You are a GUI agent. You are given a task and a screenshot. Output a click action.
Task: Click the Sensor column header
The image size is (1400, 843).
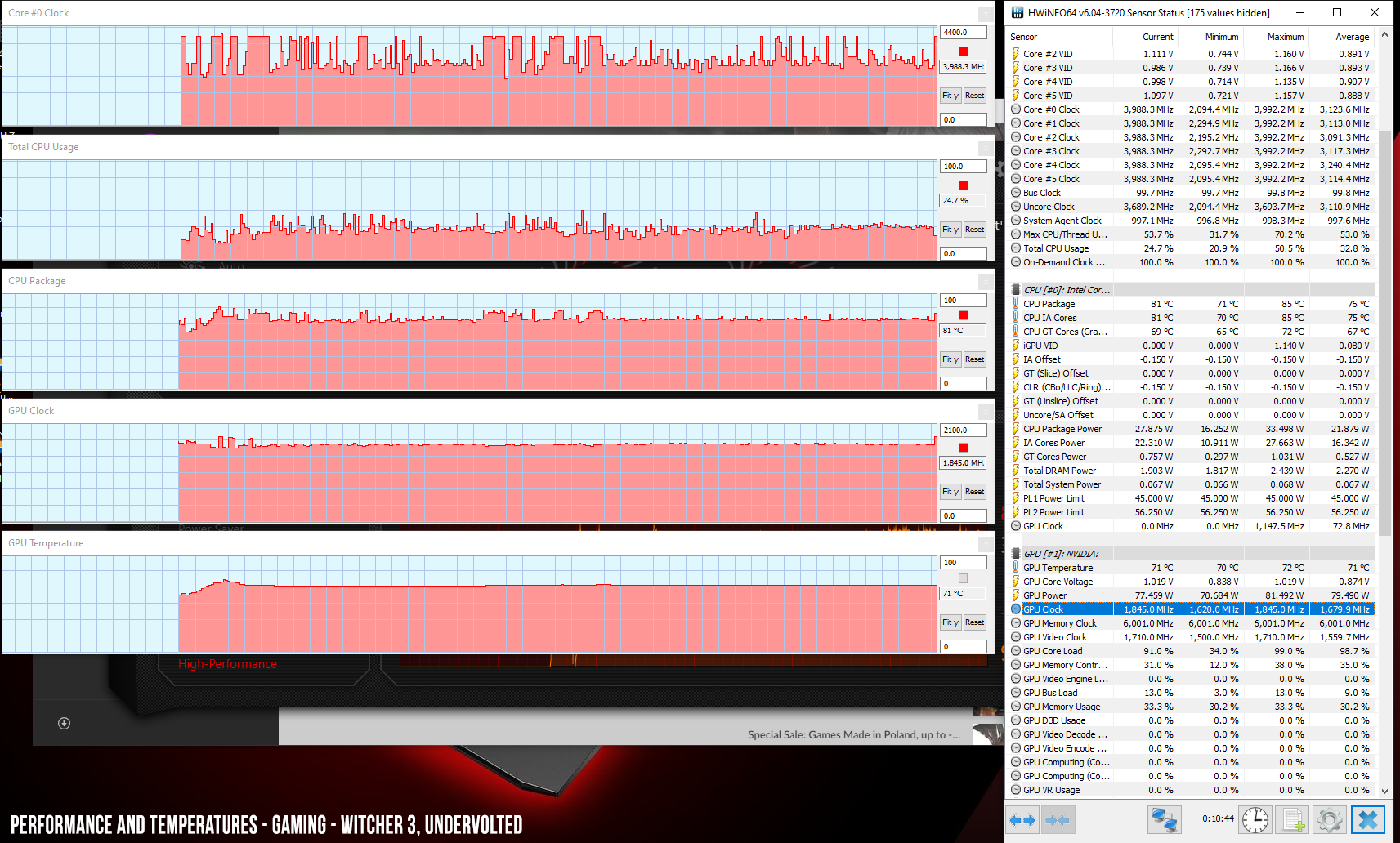[1058, 37]
